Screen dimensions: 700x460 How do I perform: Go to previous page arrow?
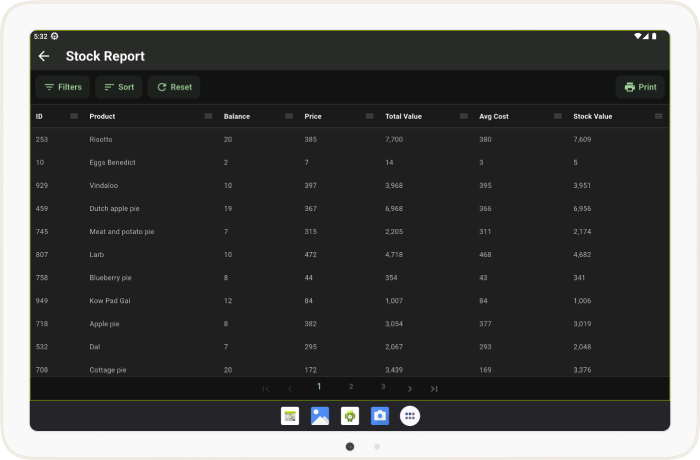pos(290,389)
